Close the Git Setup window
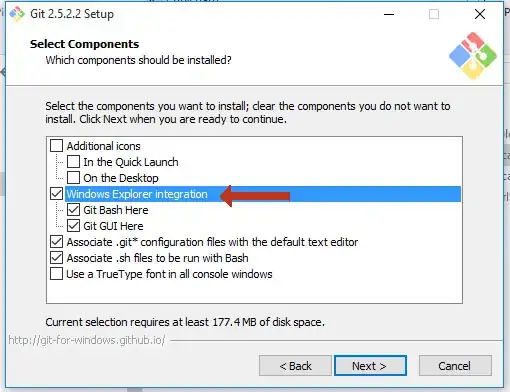The image size is (510, 392). (480, 14)
